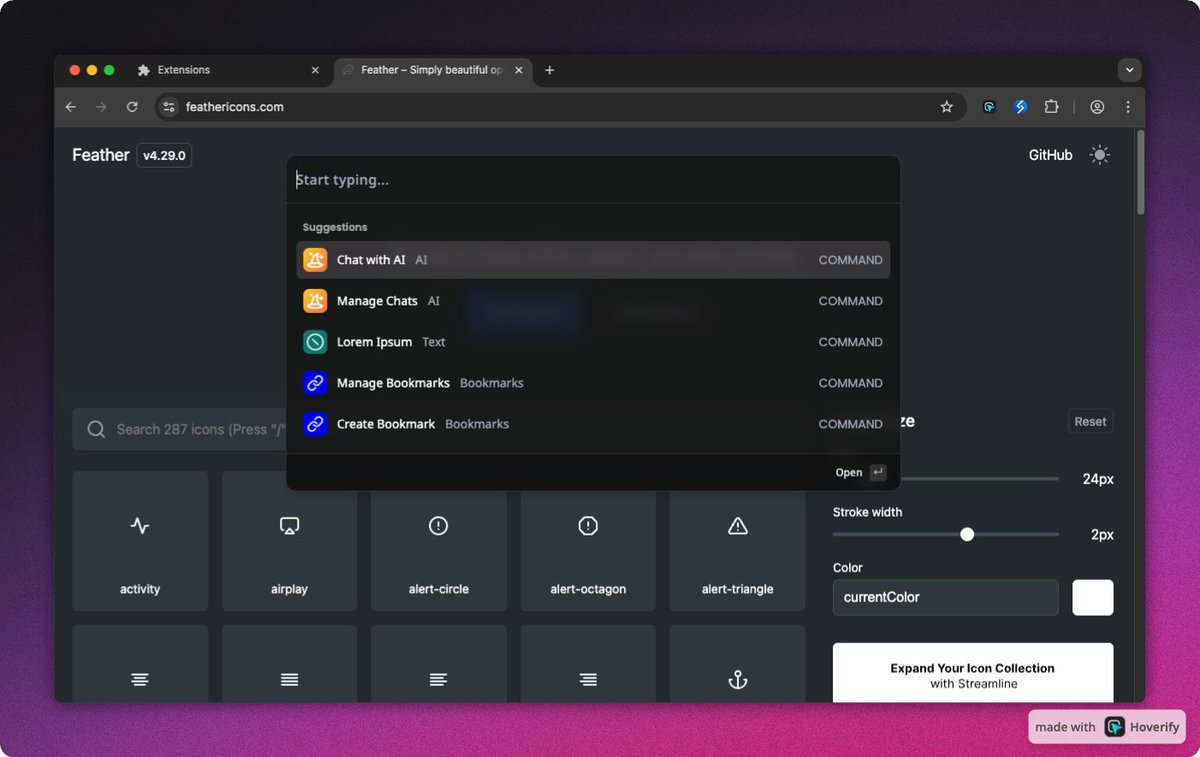Select the Manage Chats command
Viewport: 1200px width, 757px height.
(x=593, y=301)
